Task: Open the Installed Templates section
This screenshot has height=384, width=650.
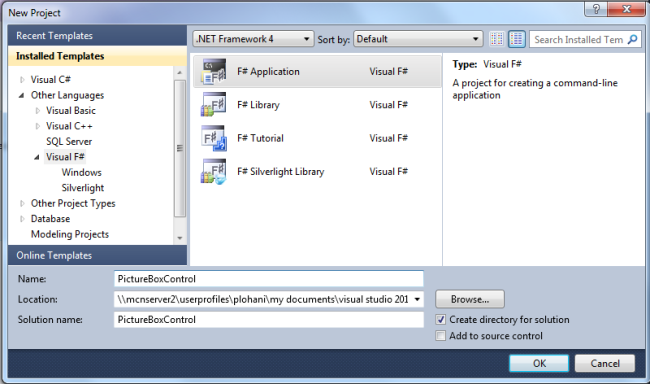Action: [97, 56]
